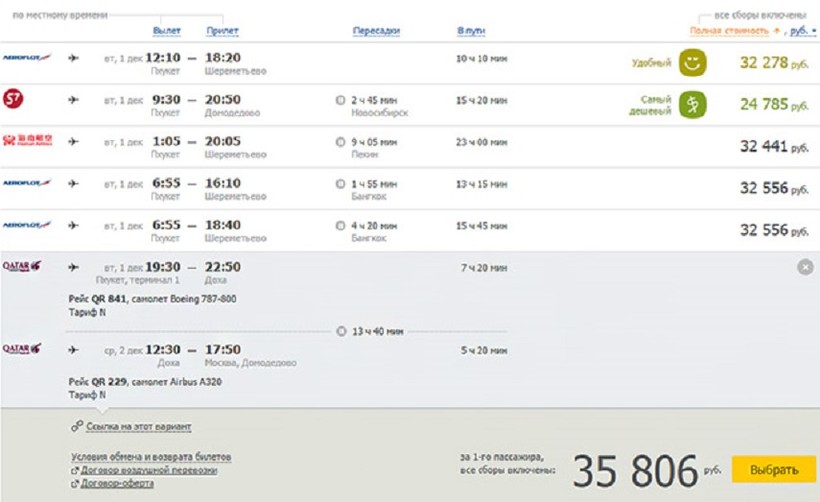Screen dimensions: 820x502
Task: Expand the 6:55 – 16:10 Aeroflot flight
Action: [410, 188]
